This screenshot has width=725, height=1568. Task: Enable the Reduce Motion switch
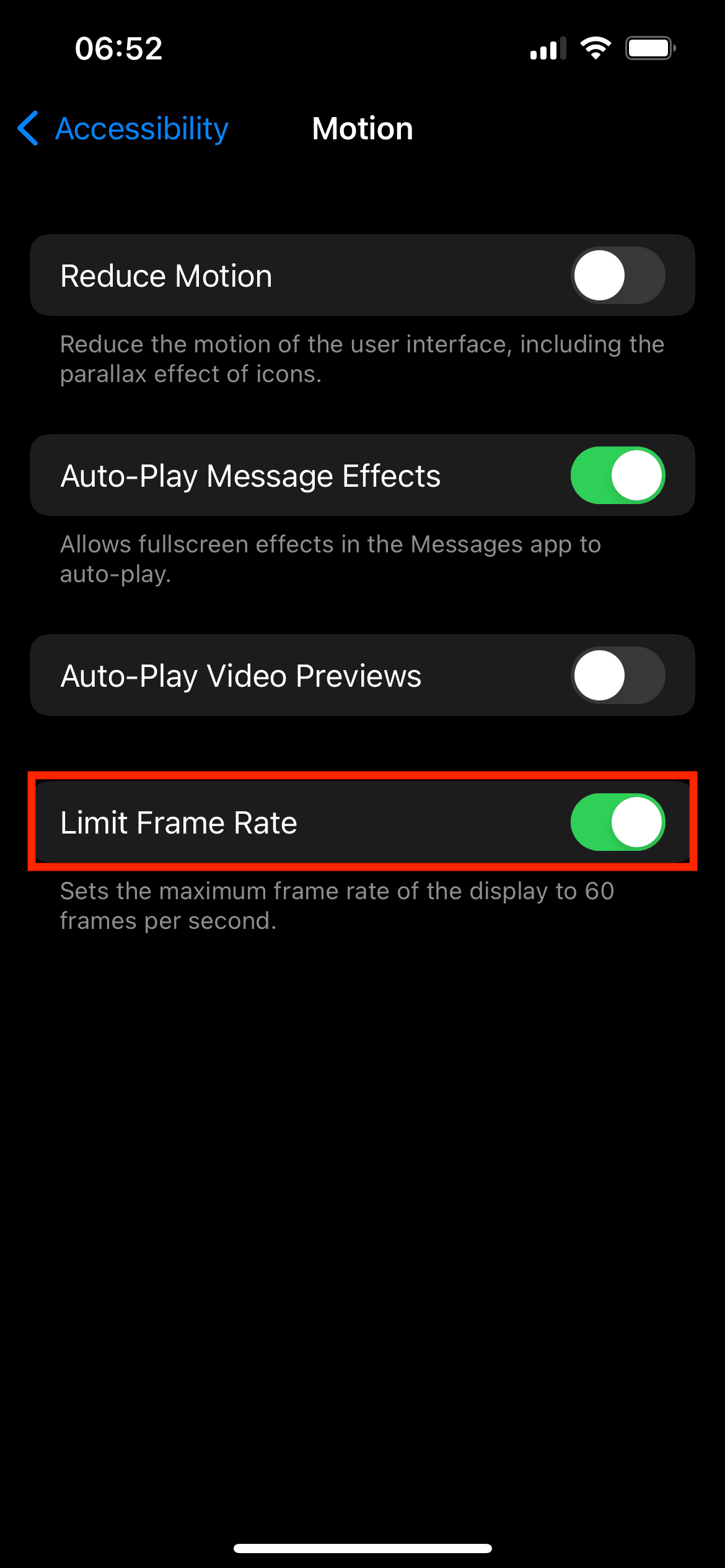point(618,276)
